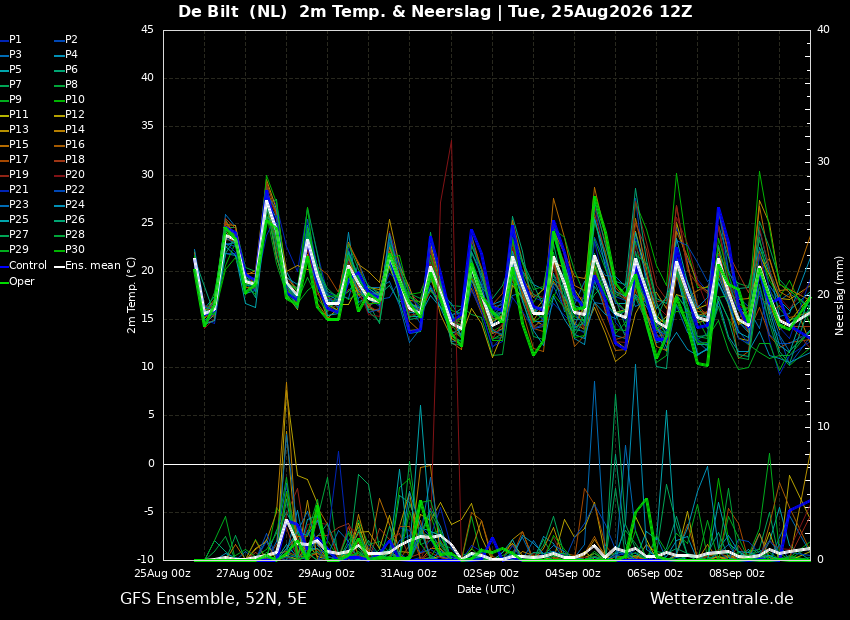Click the Oper legend label

[x=22, y=281]
